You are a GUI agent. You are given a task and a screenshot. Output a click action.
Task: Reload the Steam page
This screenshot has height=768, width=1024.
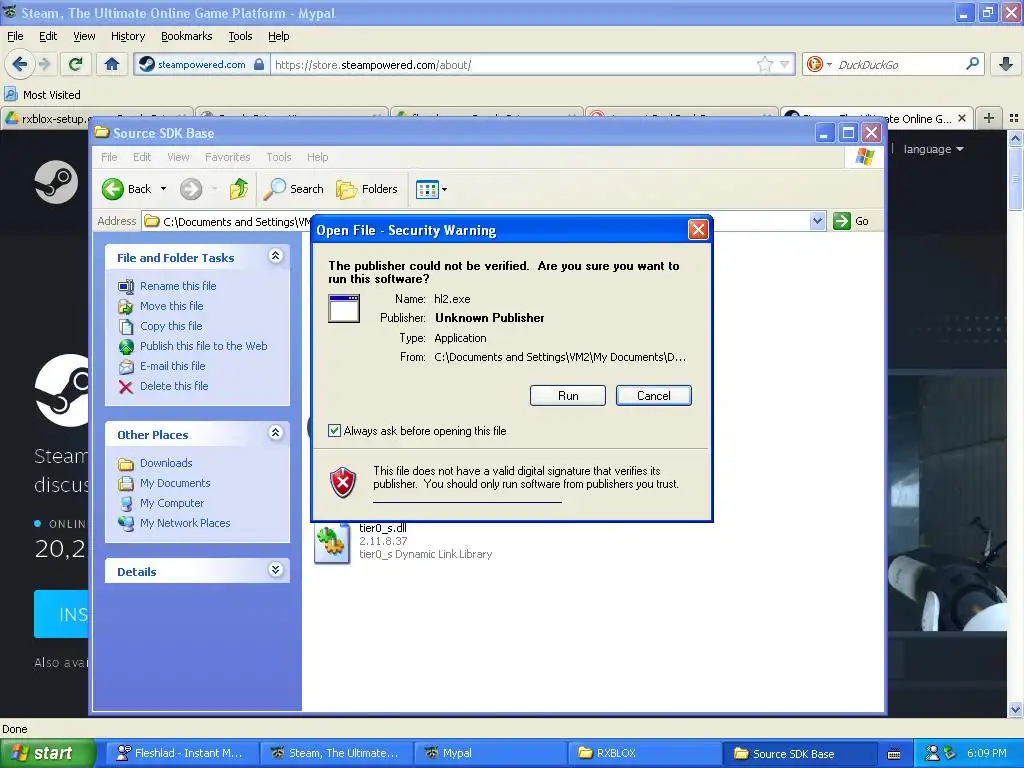75,64
